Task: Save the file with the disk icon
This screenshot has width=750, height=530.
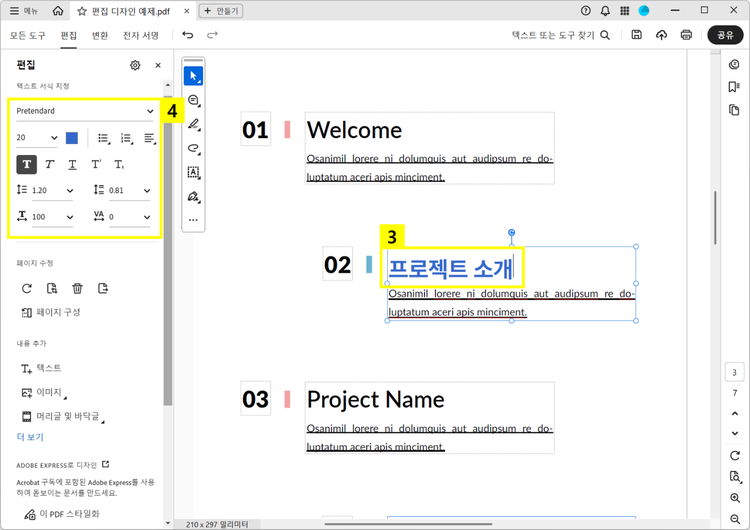Action: [x=636, y=35]
